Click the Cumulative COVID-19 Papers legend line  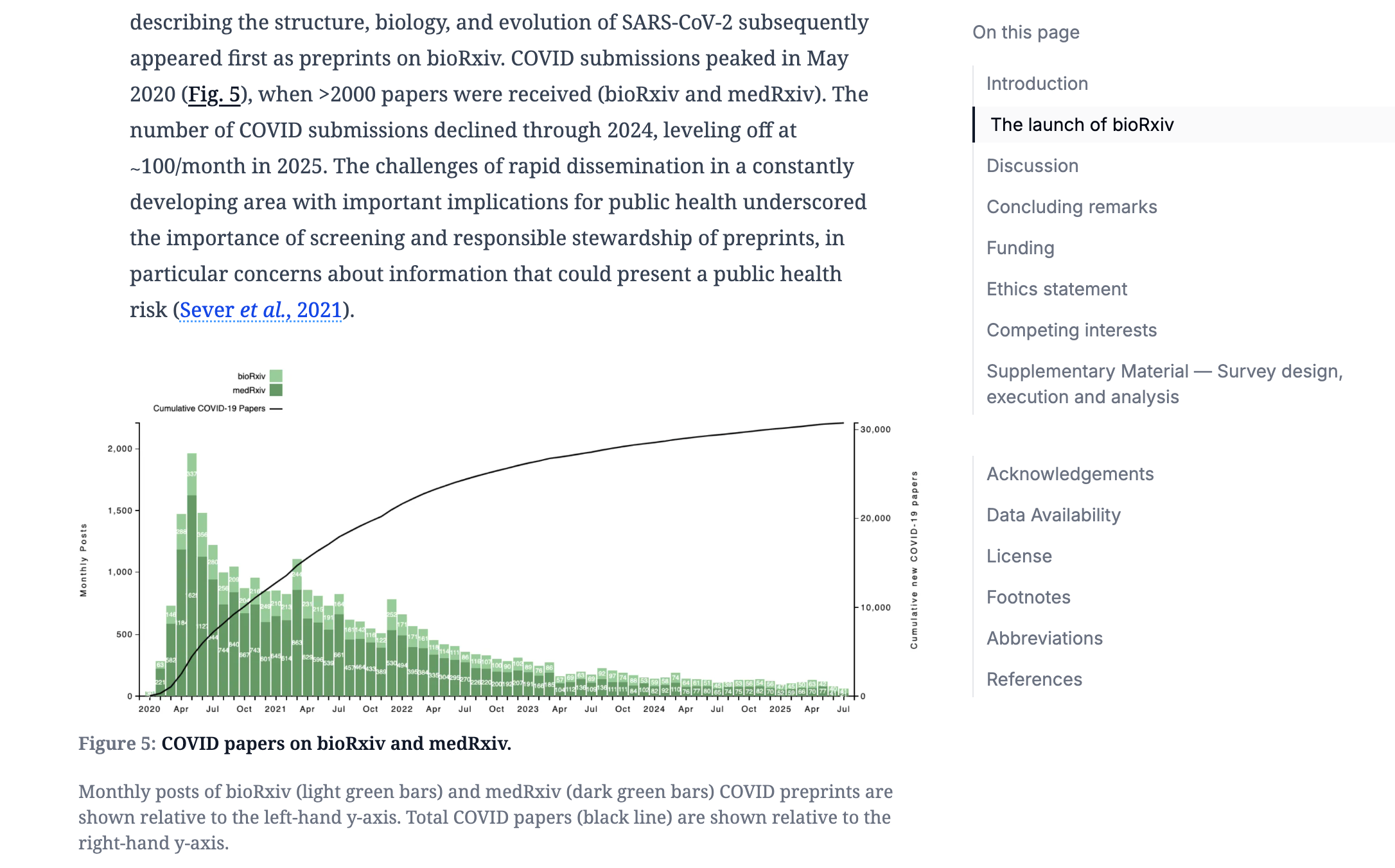click(276, 409)
